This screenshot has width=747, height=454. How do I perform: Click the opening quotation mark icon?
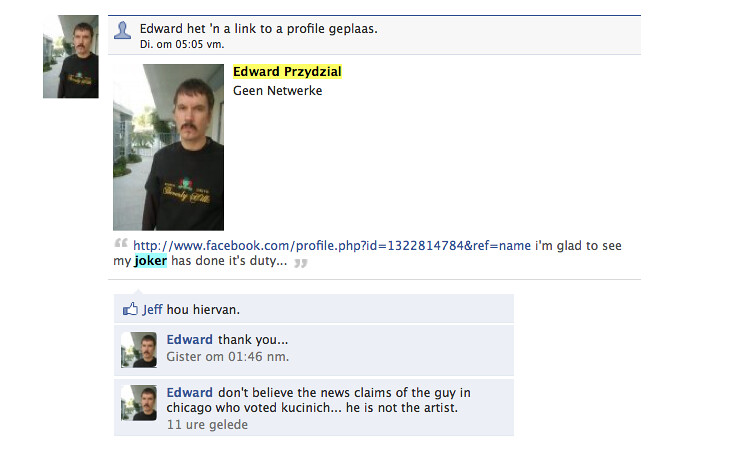[x=121, y=243]
